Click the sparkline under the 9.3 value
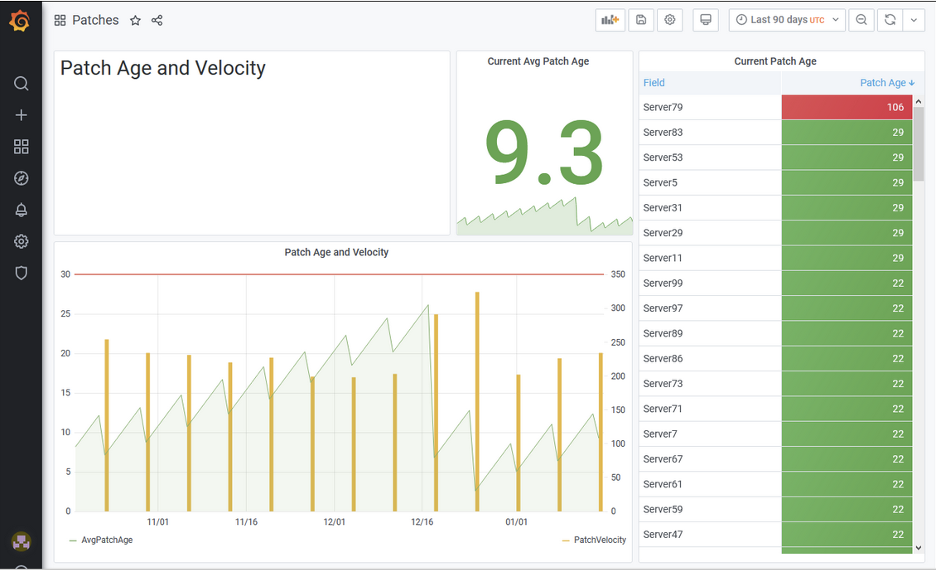The width and height of the screenshot is (936, 572). (544, 216)
